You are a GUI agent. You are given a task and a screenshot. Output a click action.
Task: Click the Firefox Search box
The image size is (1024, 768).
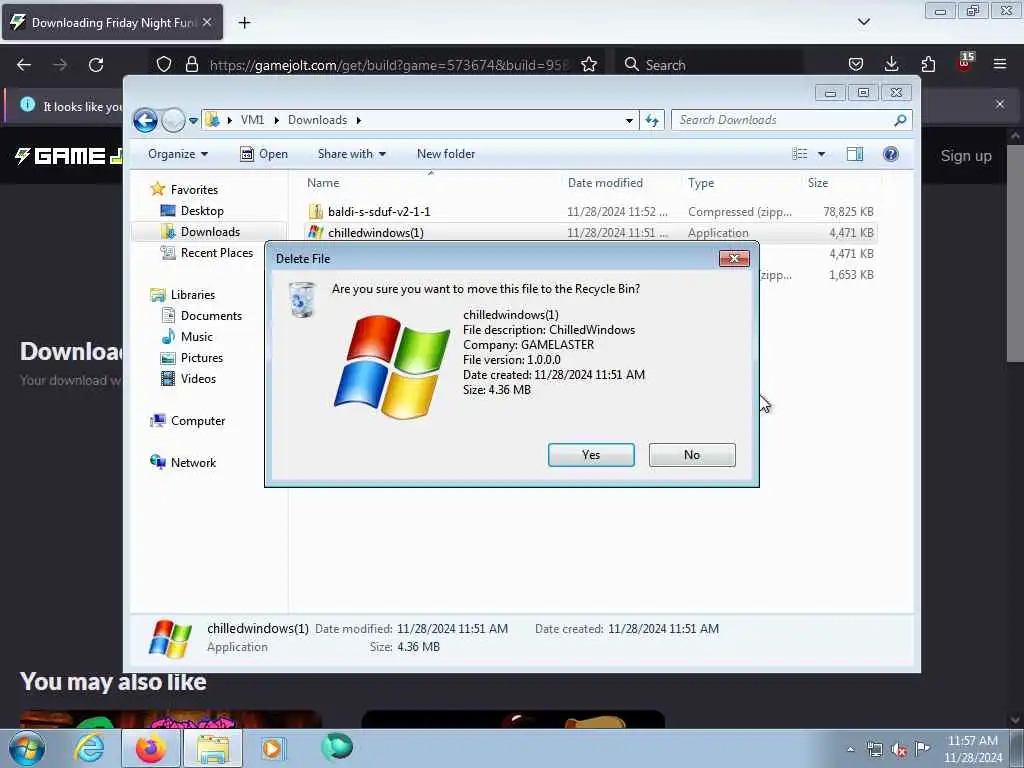(x=710, y=65)
